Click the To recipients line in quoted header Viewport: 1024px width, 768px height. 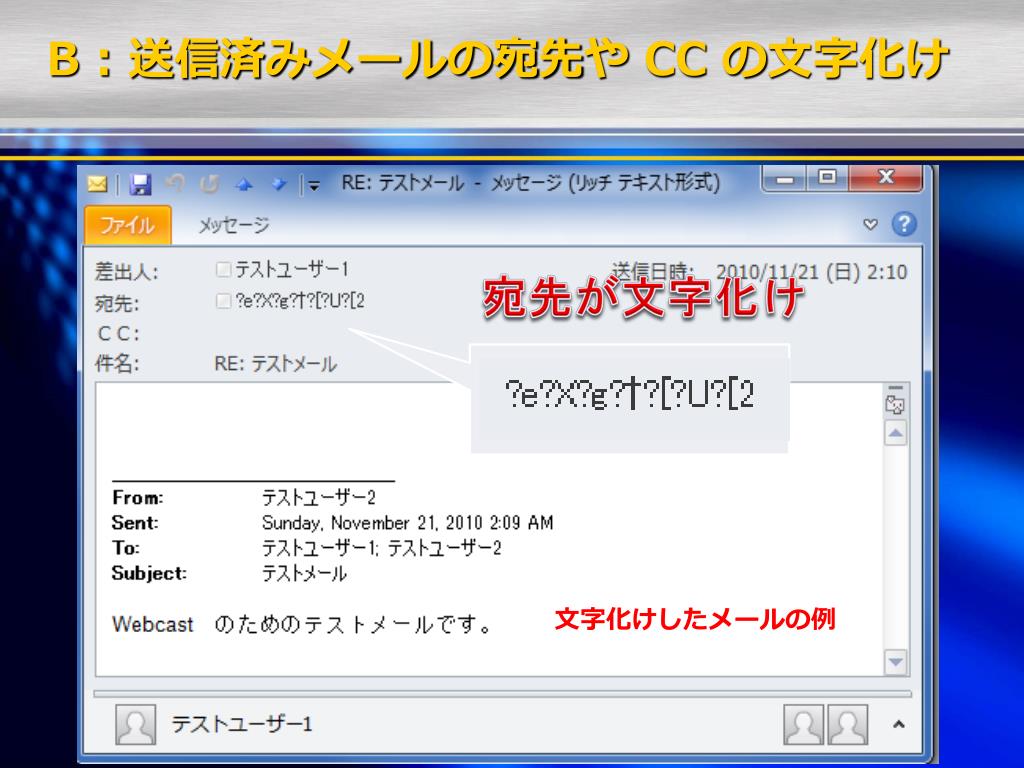click(x=381, y=548)
